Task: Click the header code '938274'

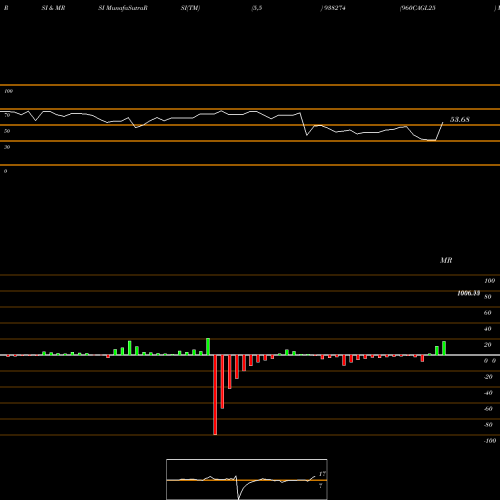Action: (334, 8)
